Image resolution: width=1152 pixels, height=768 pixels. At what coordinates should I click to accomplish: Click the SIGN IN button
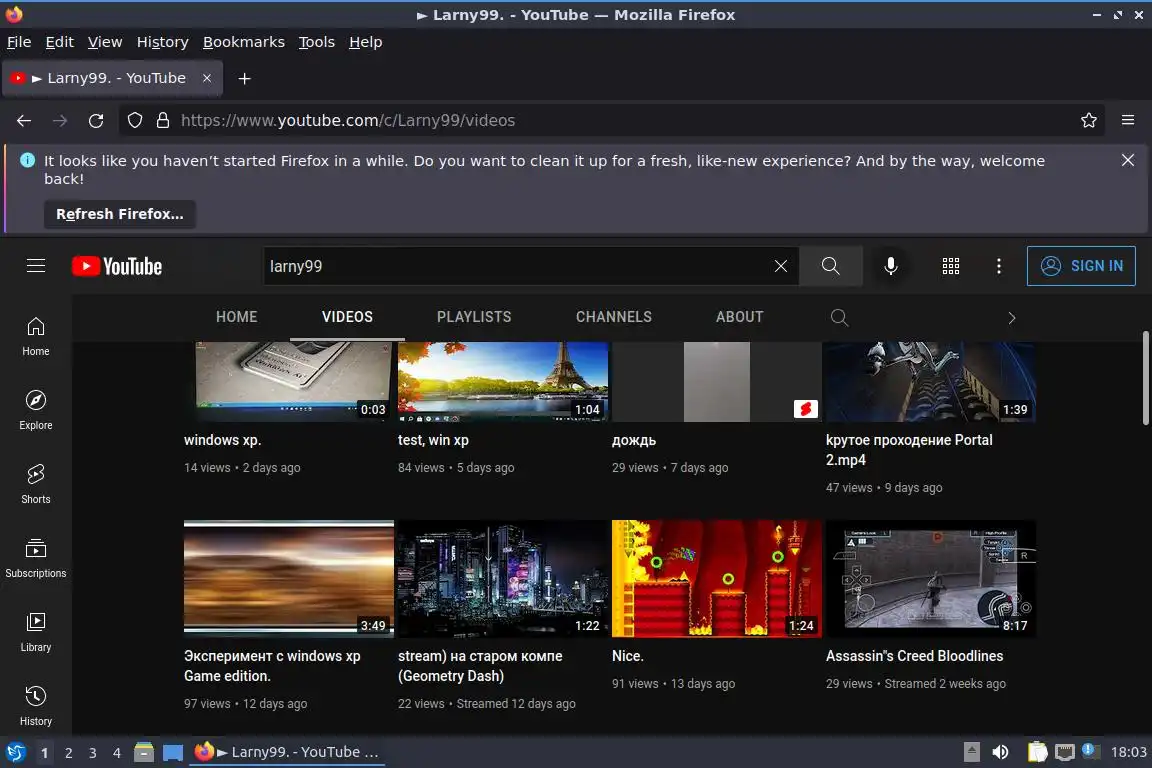pyautogui.click(x=1081, y=266)
